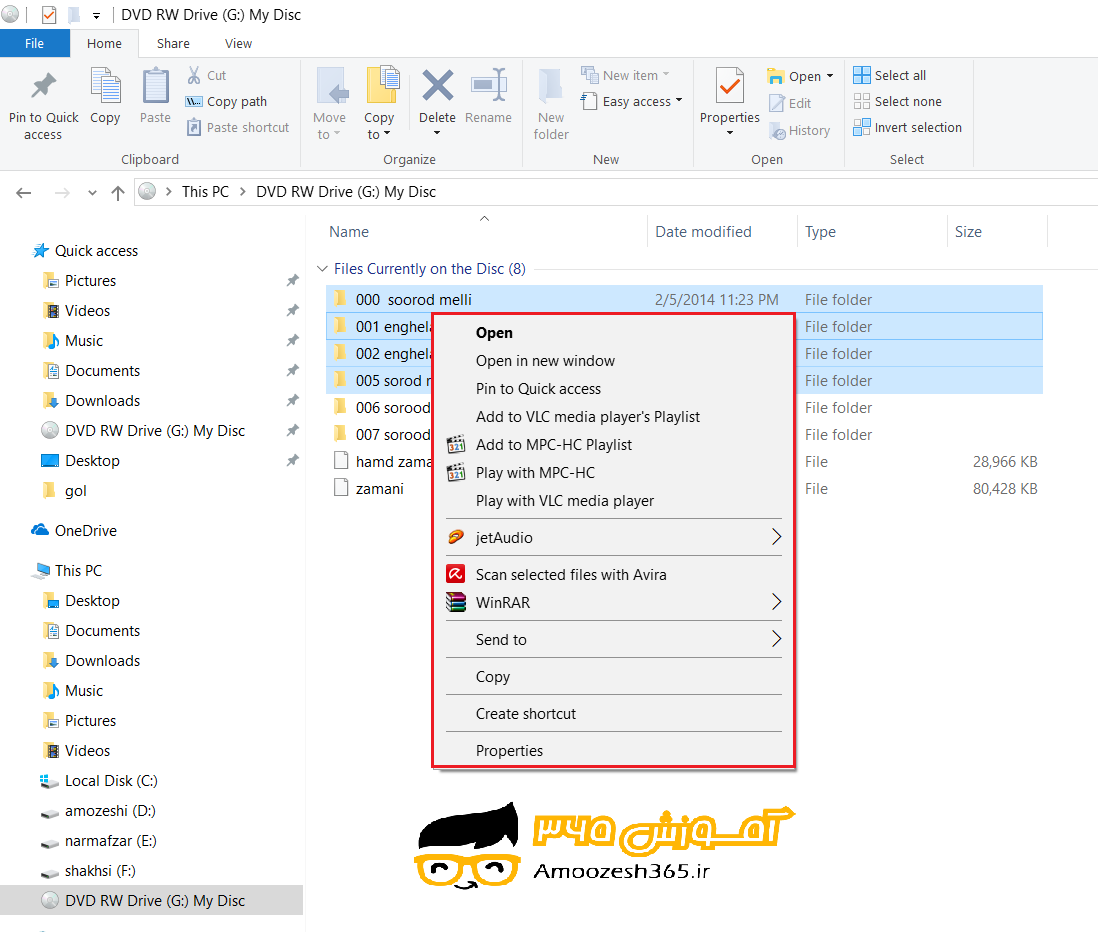Image resolution: width=1098 pixels, height=932 pixels.
Task: Sort by the Size column header
Action: pos(968,232)
